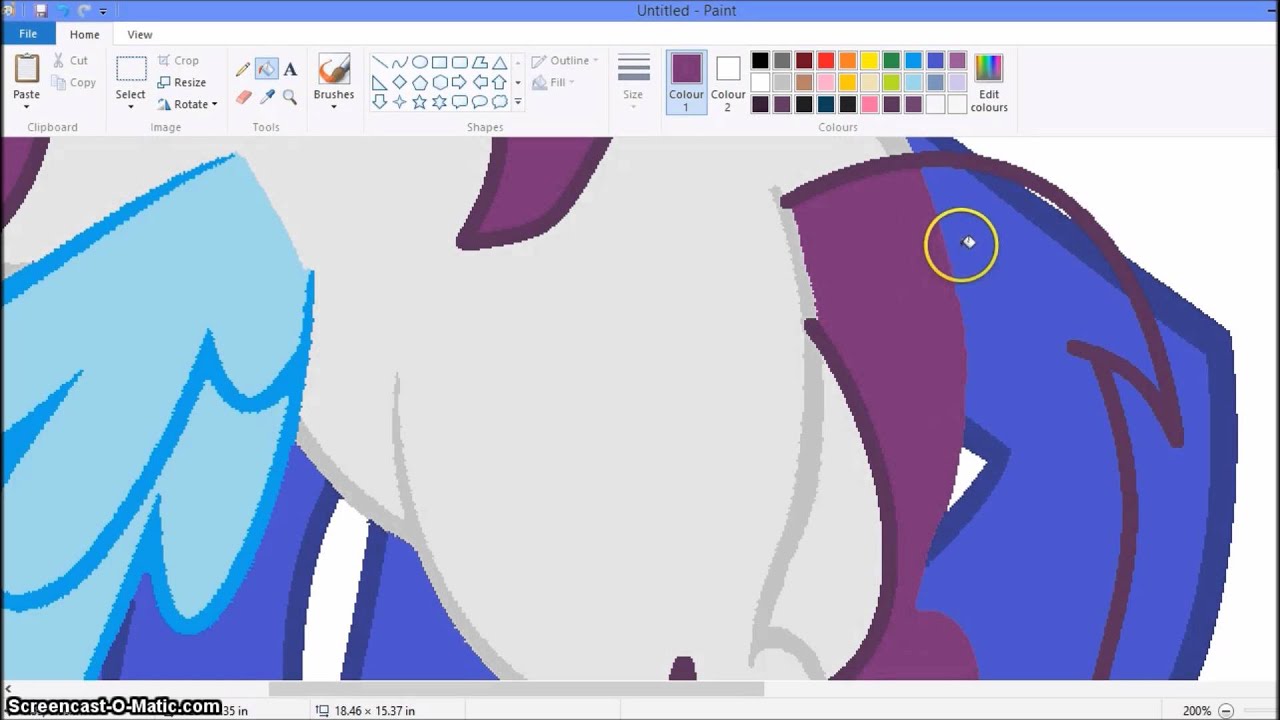Open the Paste dropdown arrow
1280x720 pixels.
pos(27,106)
